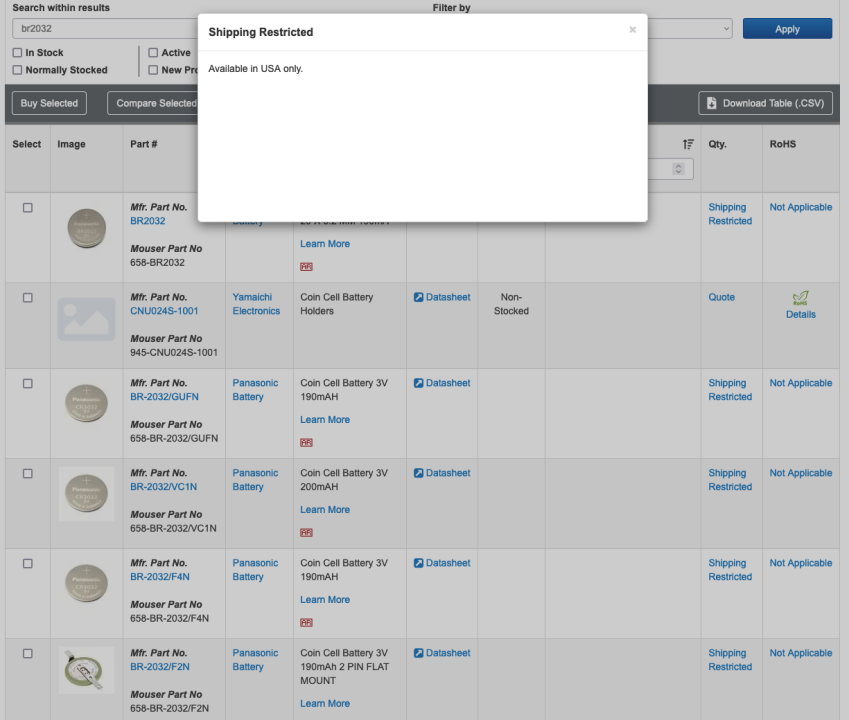Click red AR icon in BR-2032/GUFN row

(x=306, y=443)
